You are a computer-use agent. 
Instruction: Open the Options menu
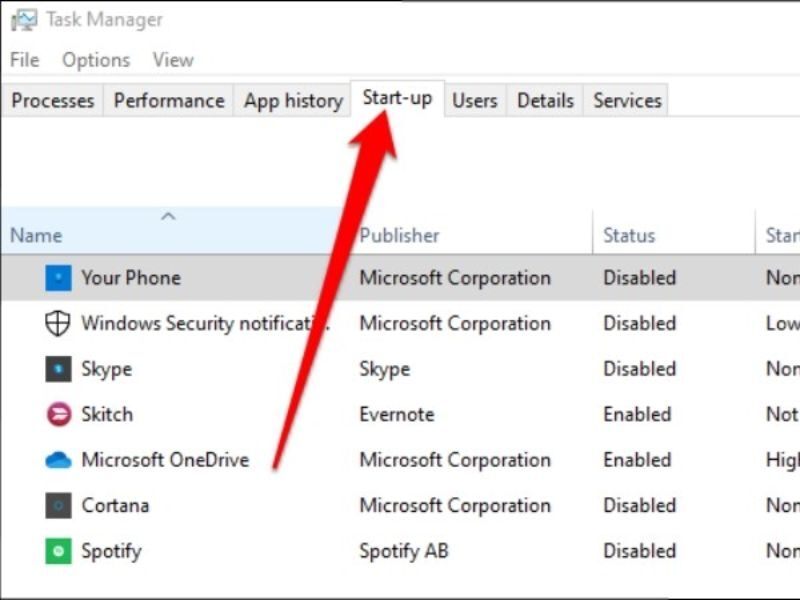95,60
